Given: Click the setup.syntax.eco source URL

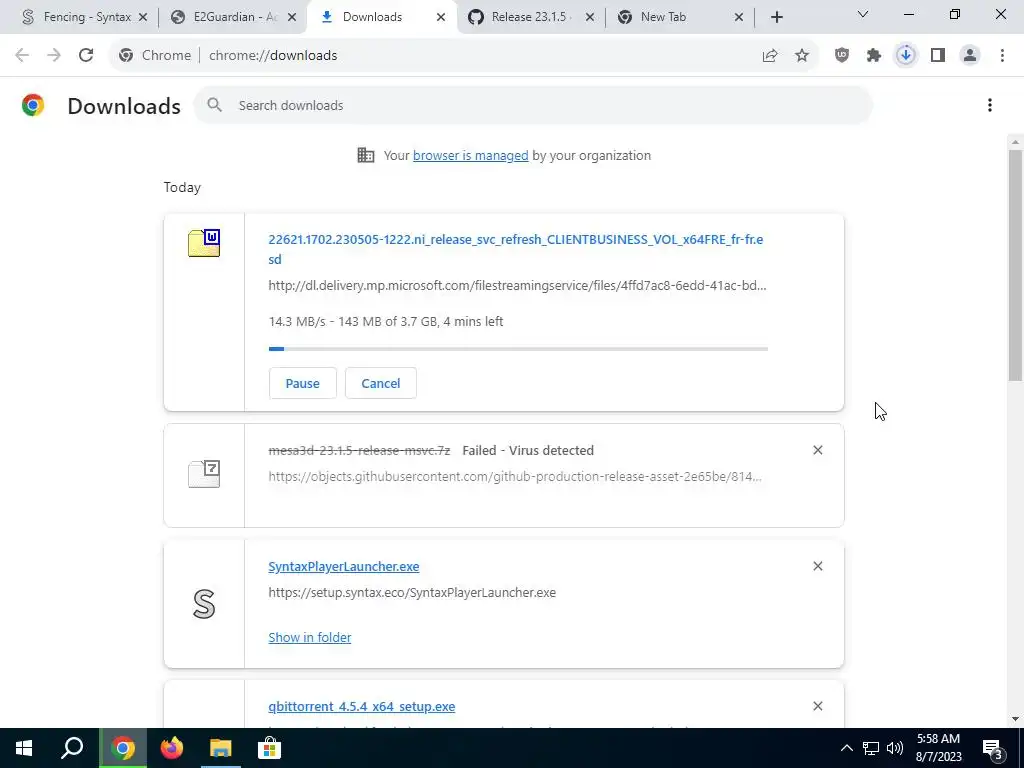Looking at the screenshot, I should (x=412, y=592).
